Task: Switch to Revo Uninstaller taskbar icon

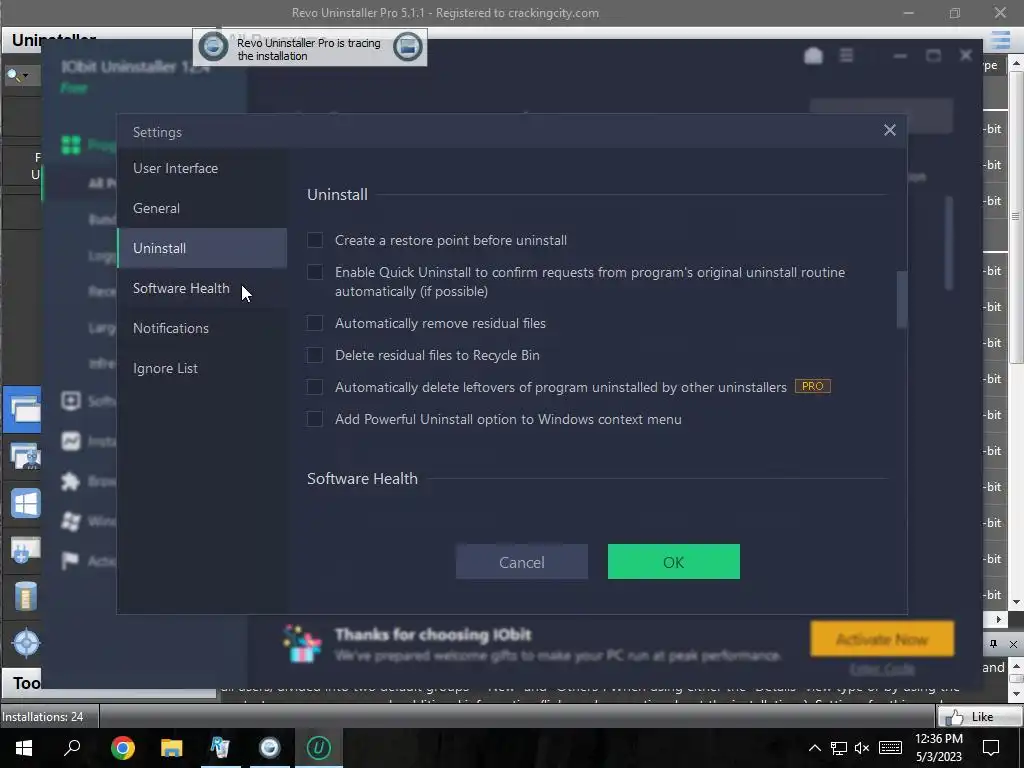Action: click(221, 748)
